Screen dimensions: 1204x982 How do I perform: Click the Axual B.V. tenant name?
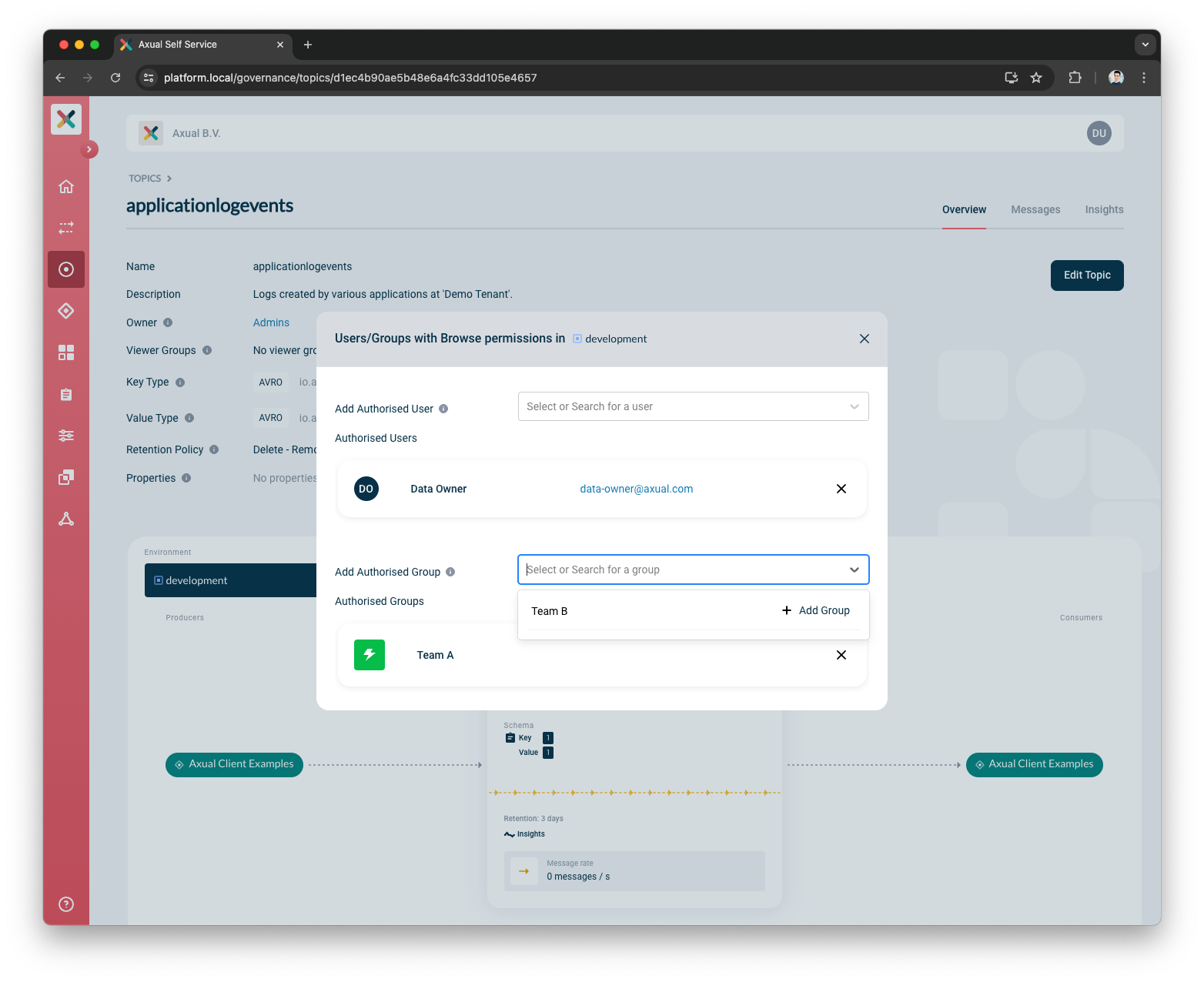(196, 133)
